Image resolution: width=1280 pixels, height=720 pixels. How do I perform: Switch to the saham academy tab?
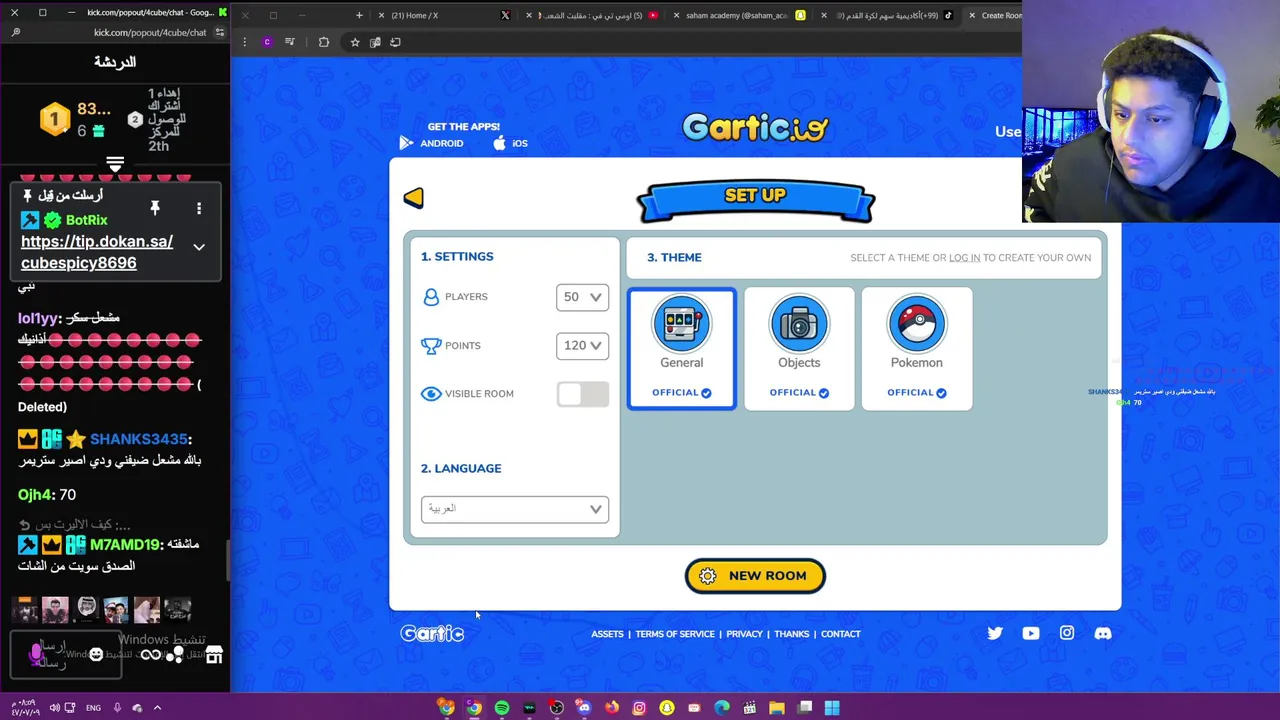click(x=737, y=15)
